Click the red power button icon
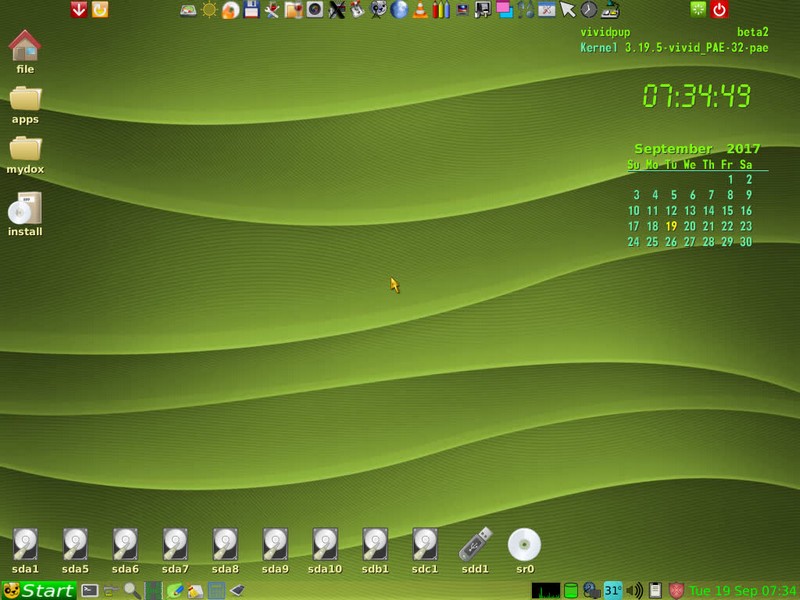The image size is (800, 600). click(x=720, y=10)
